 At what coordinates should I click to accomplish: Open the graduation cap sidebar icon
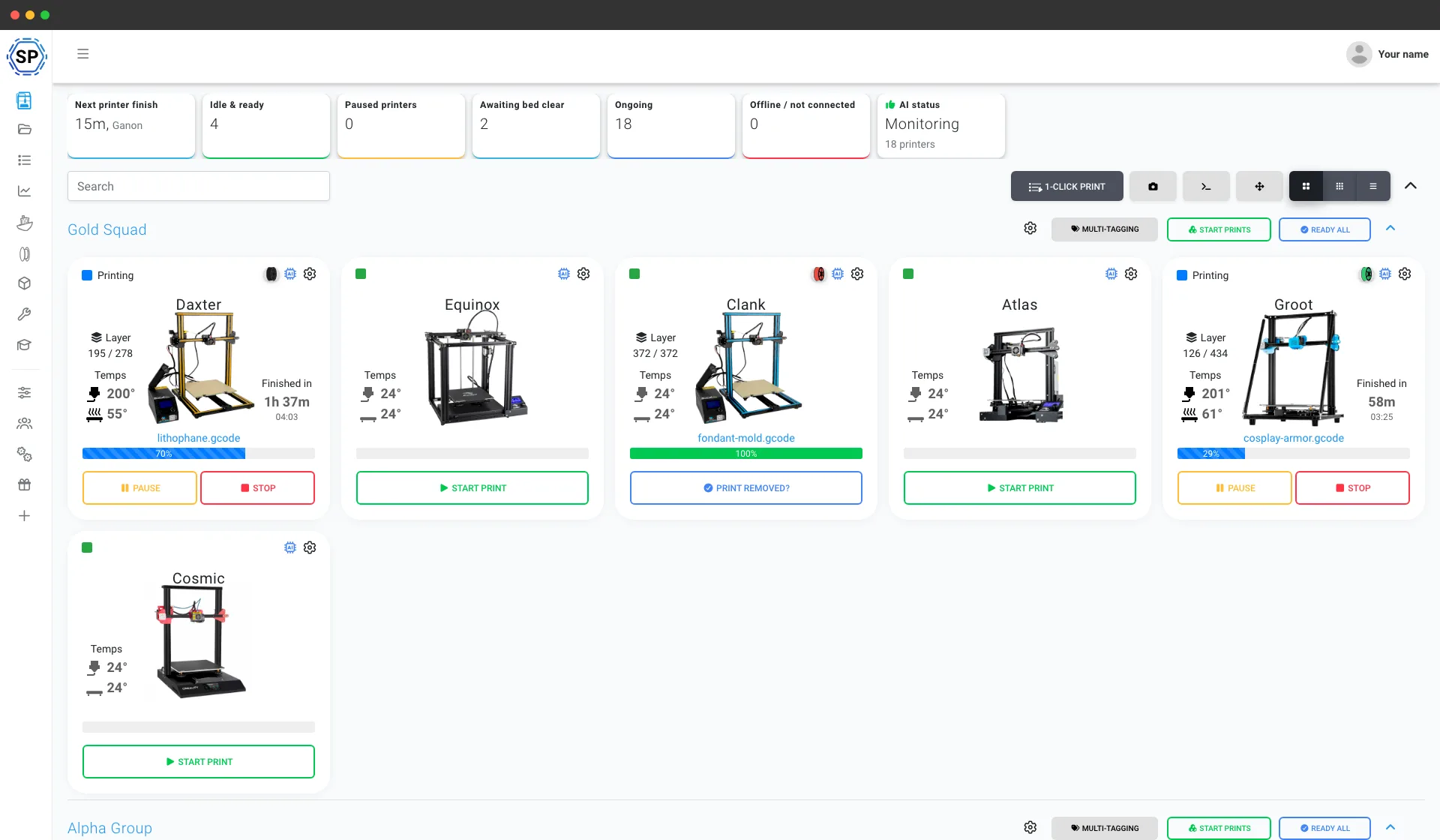(x=25, y=345)
